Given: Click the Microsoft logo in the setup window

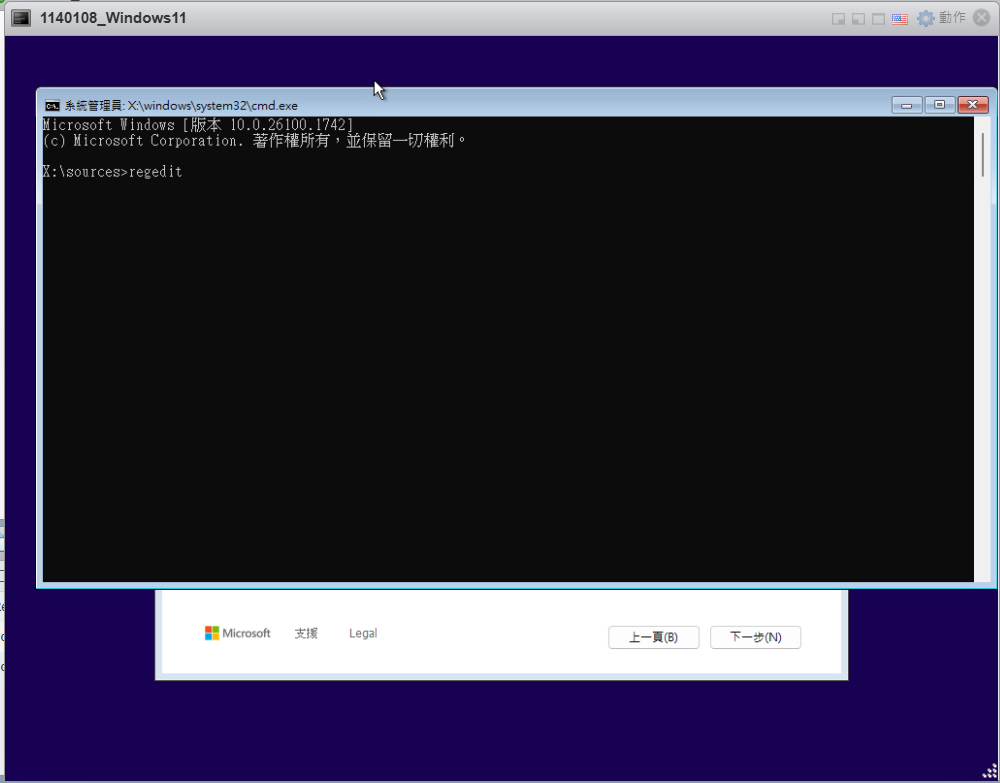Looking at the screenshot, I should 237,633.
